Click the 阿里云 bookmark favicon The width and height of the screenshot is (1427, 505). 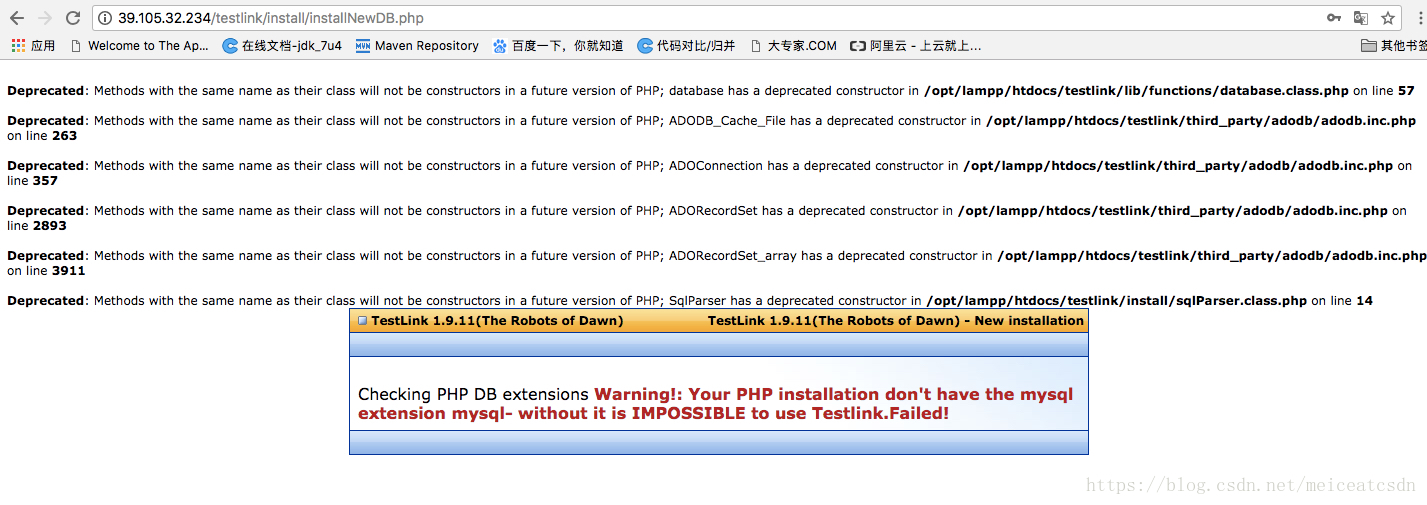click(x=857, y=45)
